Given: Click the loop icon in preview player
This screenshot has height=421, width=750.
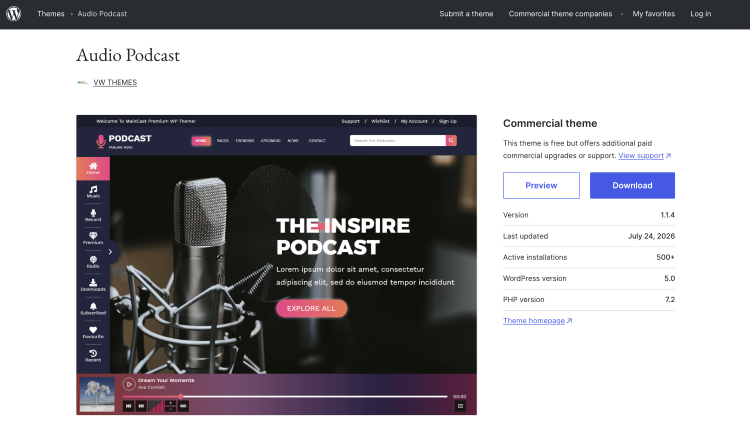Looking at the screenshot, I should [183, 406].
